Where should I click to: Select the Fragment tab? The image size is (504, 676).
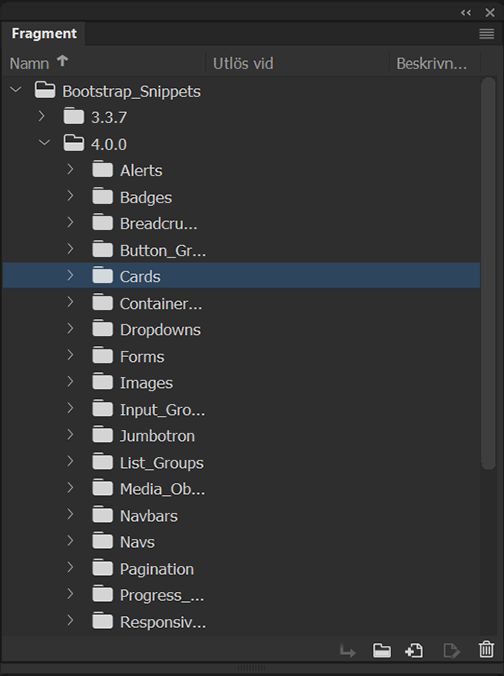[44, 34]
